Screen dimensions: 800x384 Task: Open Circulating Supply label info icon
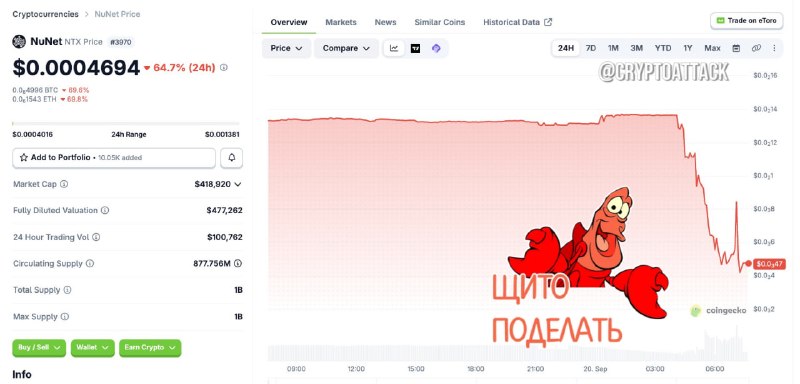[x=90, y=264]
